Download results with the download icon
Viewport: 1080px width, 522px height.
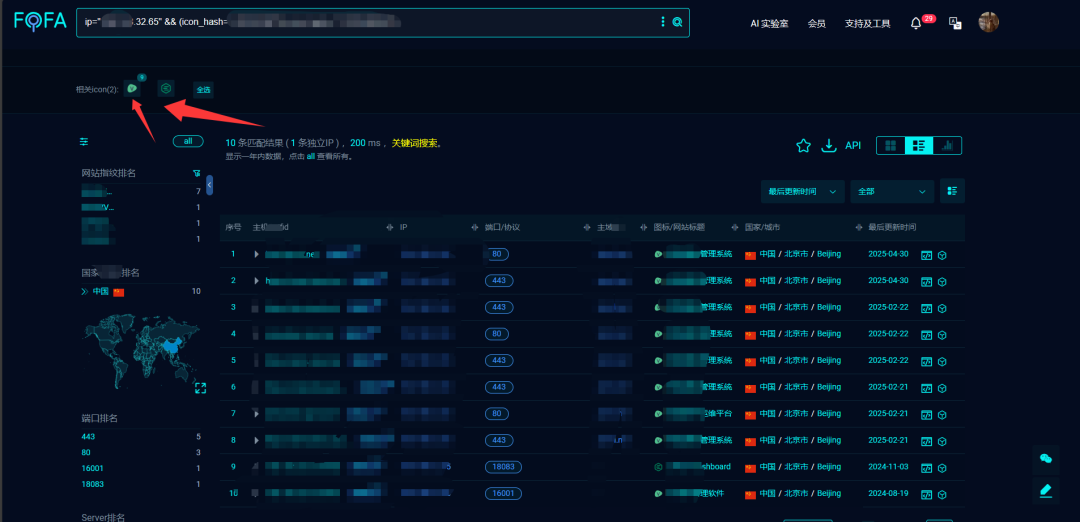(x=829, y=145)
